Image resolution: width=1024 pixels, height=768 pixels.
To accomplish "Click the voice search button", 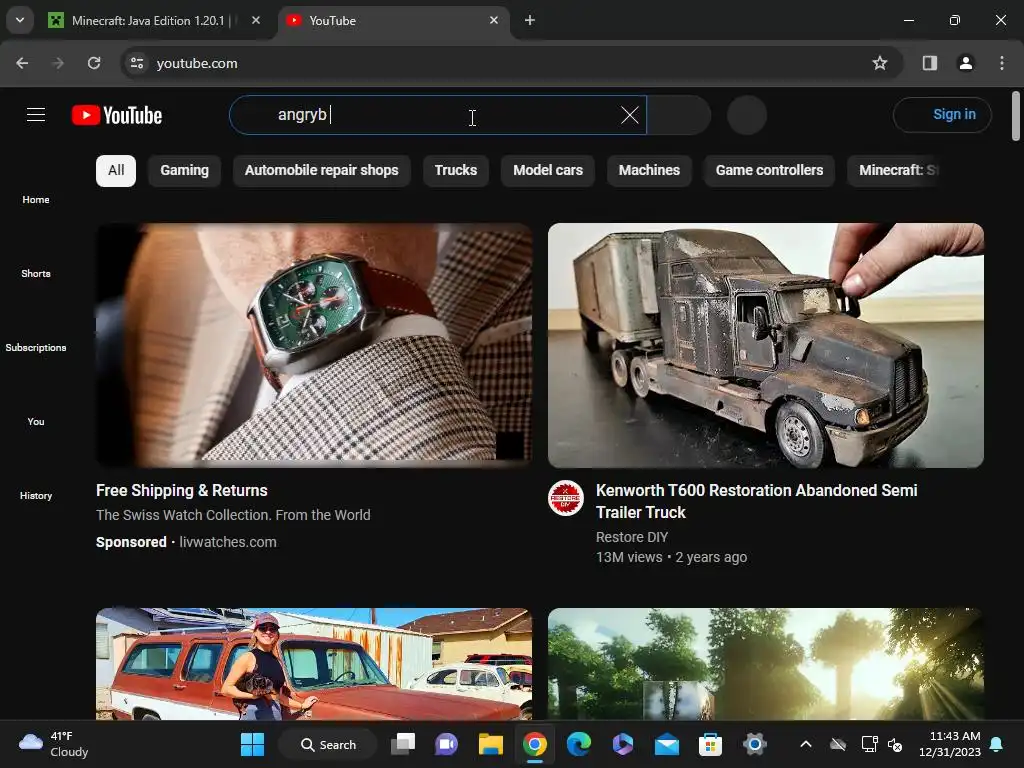I will (x=746, y=115).
